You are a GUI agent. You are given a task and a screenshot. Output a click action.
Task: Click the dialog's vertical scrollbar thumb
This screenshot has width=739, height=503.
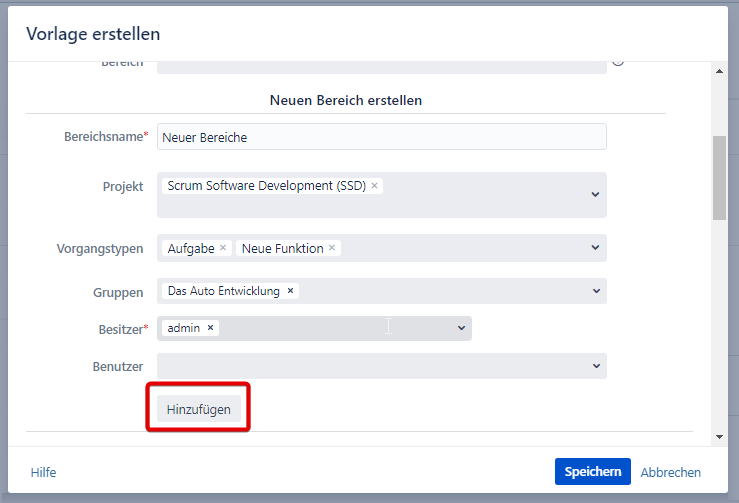coord(719,178)
